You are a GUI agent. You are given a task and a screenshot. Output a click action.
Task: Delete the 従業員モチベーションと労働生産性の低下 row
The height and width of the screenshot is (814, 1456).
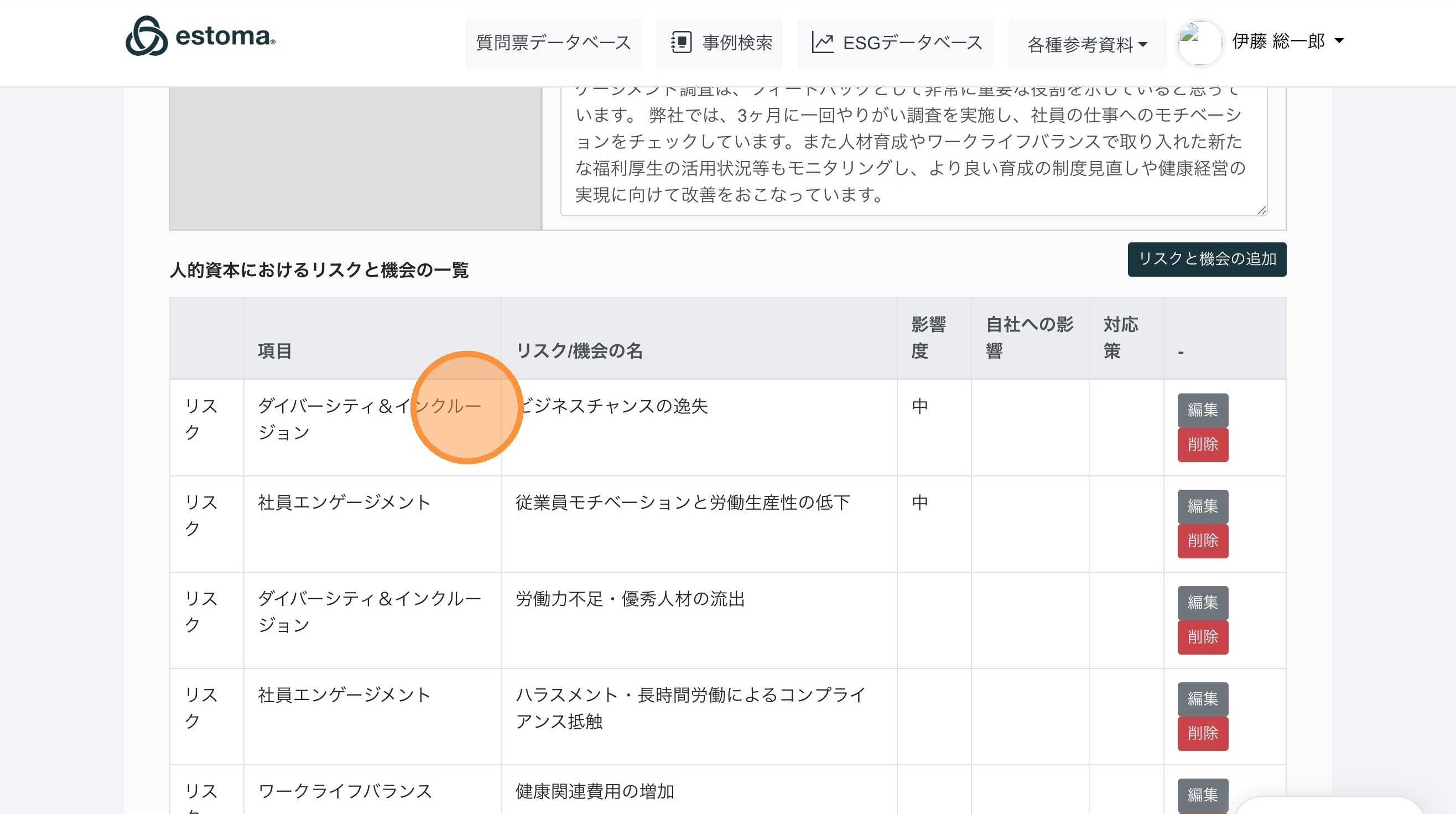(1202, 541)
